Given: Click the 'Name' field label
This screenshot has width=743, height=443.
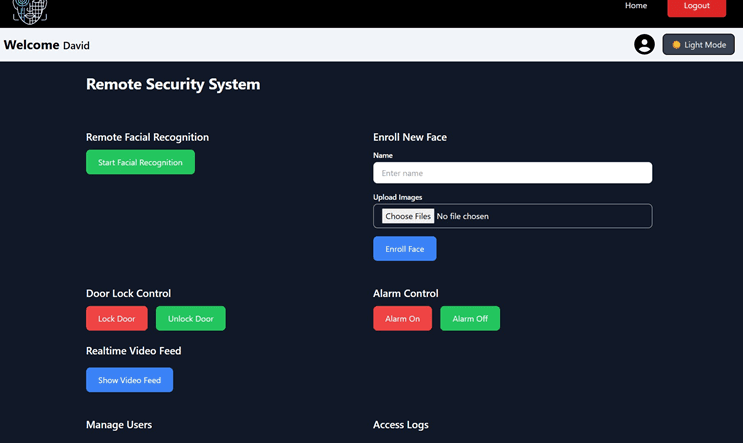Looking at the screenshot, I should pos(383,155).
